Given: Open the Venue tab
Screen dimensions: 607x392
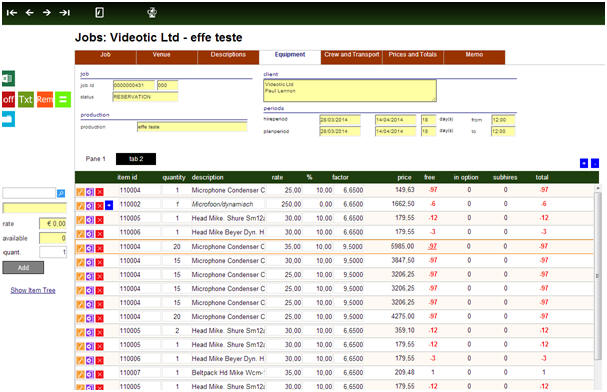Looking at the screenshot, I should pyautogui.click(x=167, y=57).
